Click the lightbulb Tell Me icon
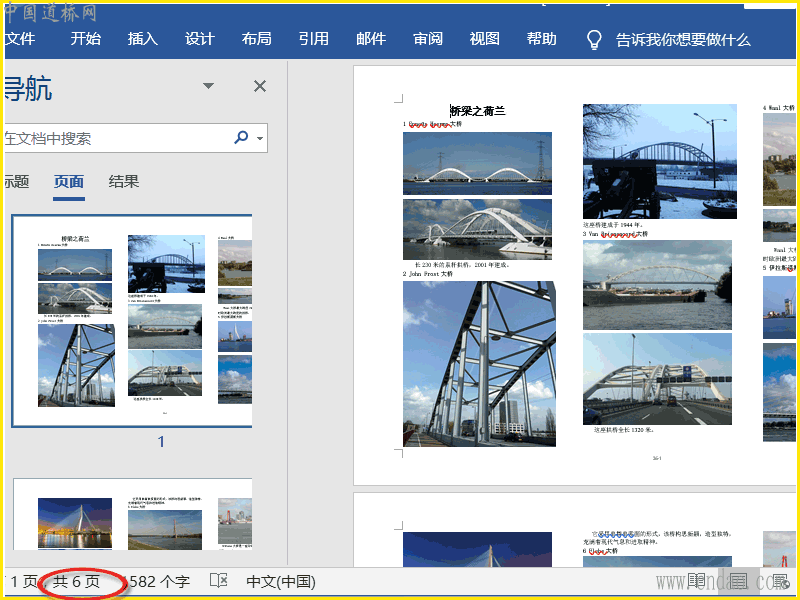This screenshot has width=800, height=600. tap(594, 40)
